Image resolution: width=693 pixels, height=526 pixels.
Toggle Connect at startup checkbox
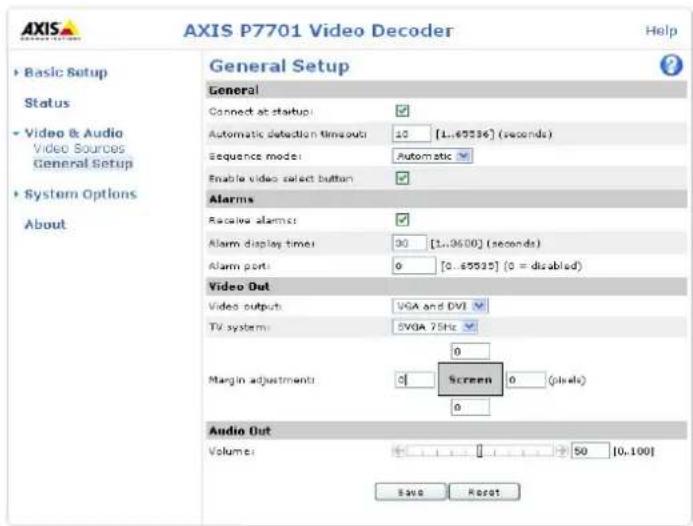(x=402, y=111)
